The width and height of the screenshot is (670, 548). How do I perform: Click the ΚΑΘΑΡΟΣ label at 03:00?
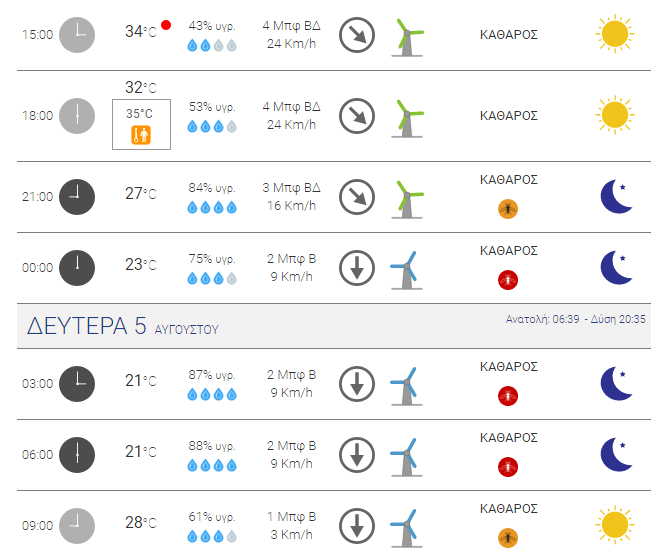[508, 367]
